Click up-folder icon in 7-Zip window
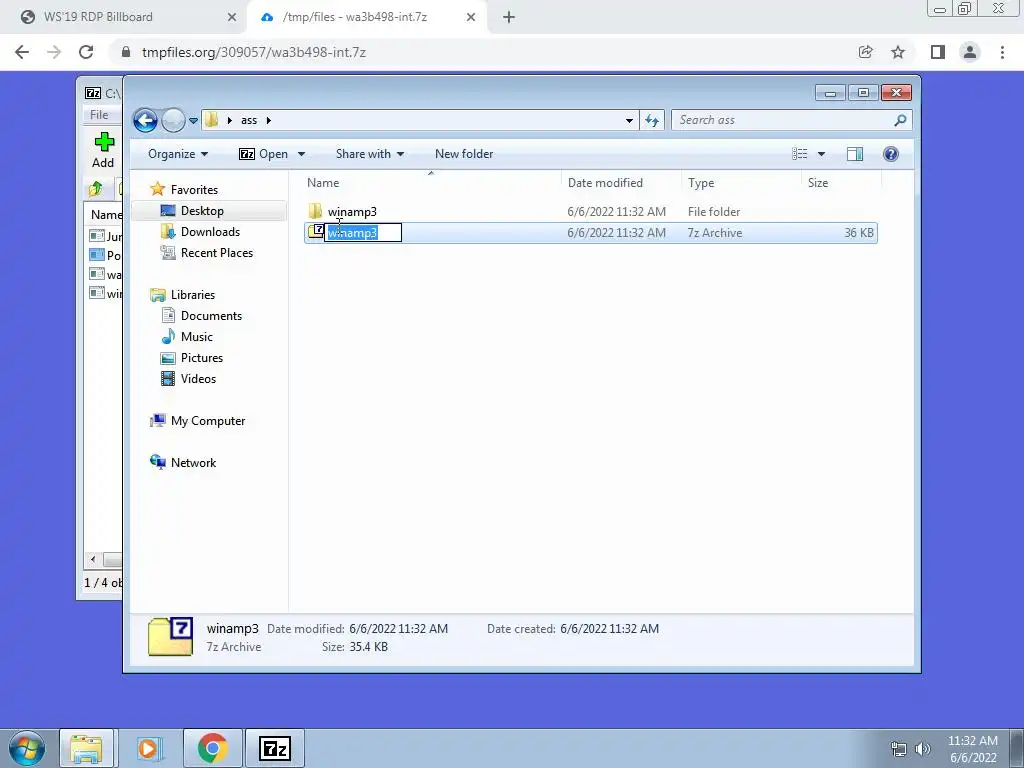 point(96,189)
